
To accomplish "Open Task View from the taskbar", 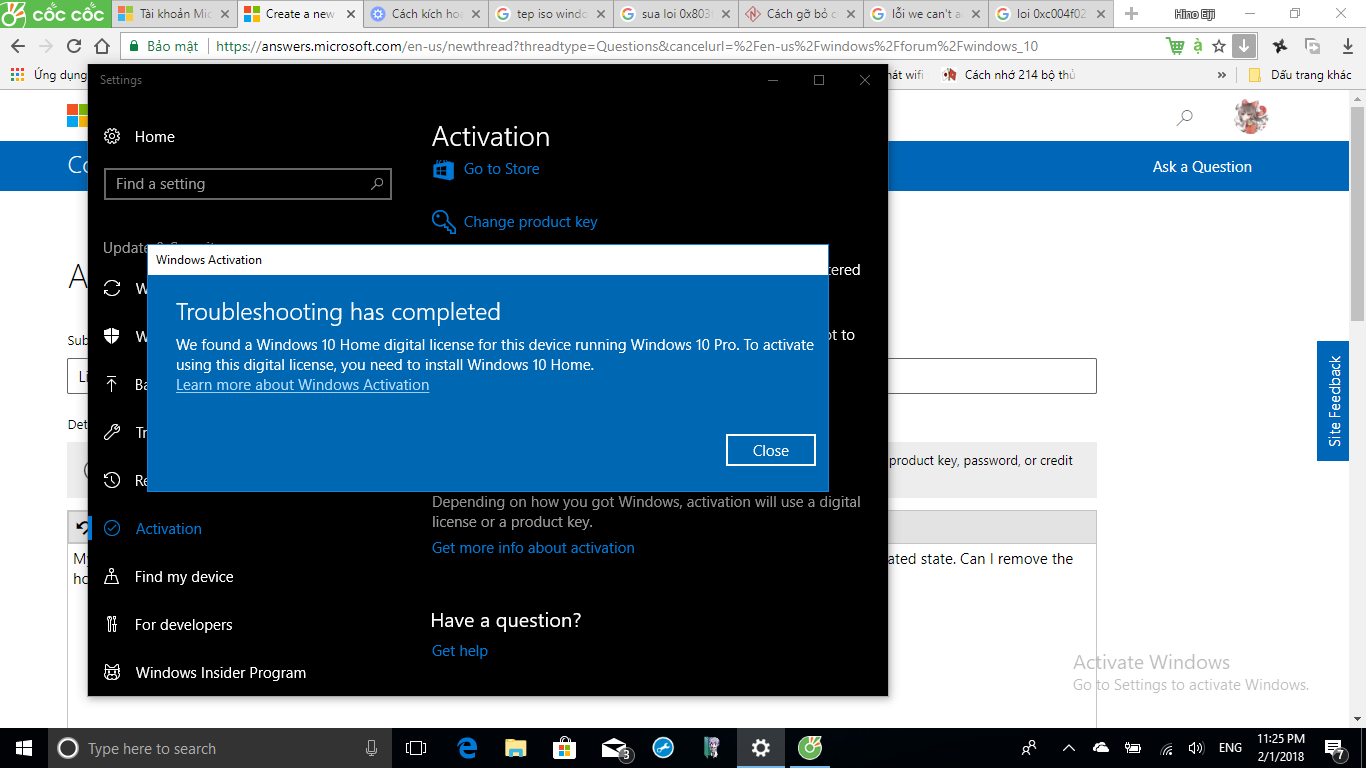I will 416,748.
